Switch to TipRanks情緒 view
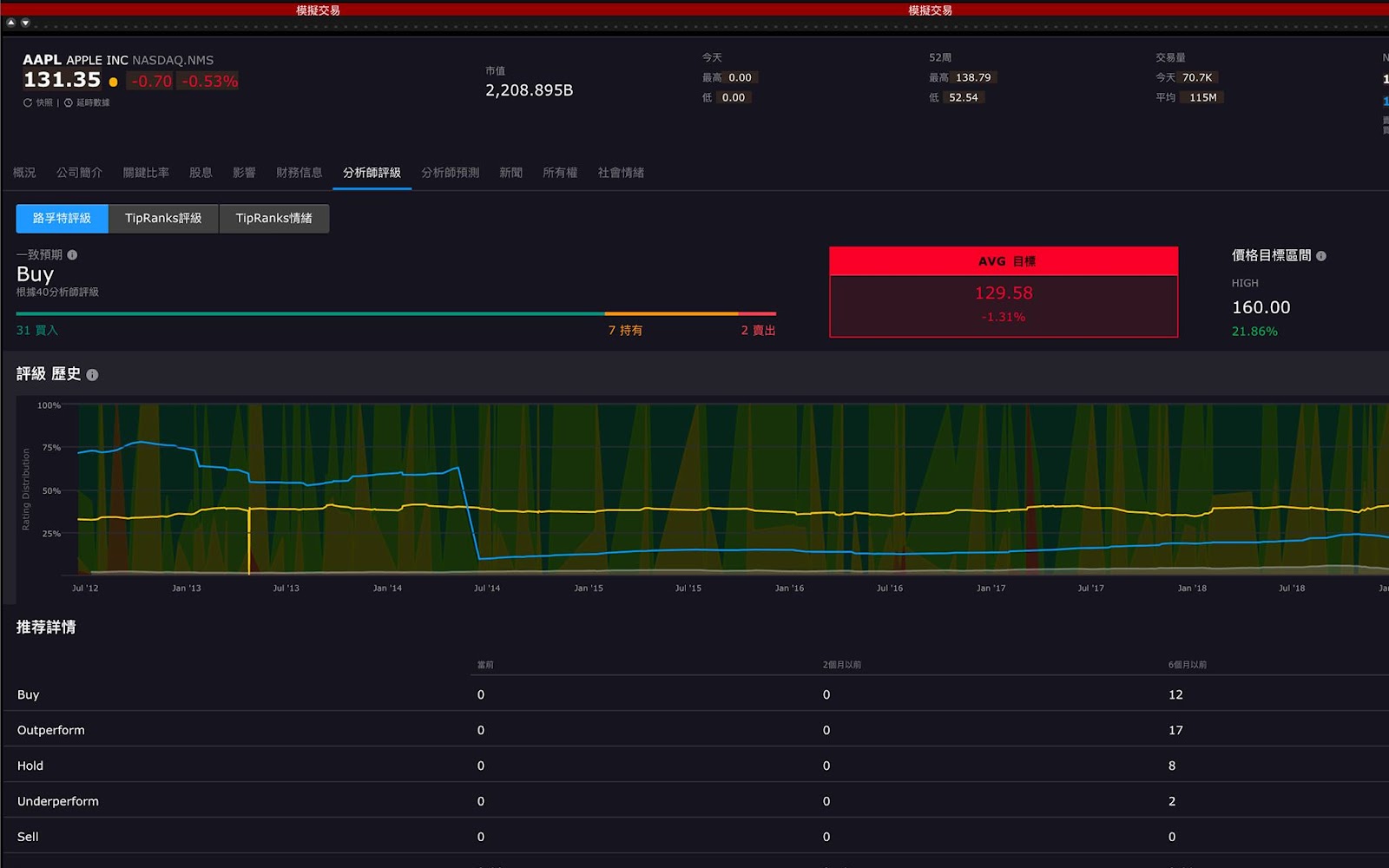 (273, 219)
